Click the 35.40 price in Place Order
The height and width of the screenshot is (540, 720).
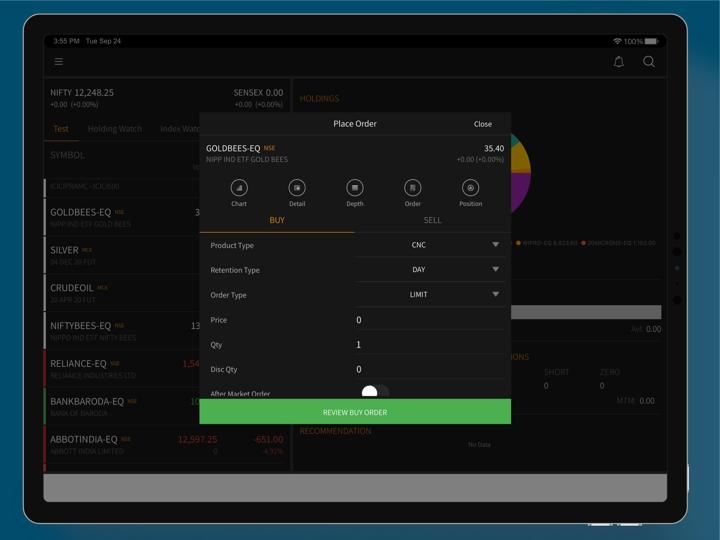coord(494,148)
